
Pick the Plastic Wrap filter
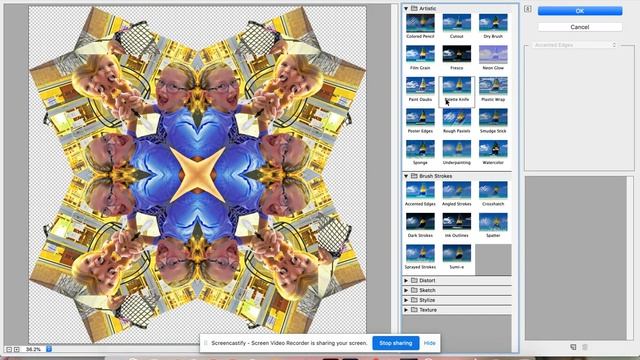(x=493, y=86)
